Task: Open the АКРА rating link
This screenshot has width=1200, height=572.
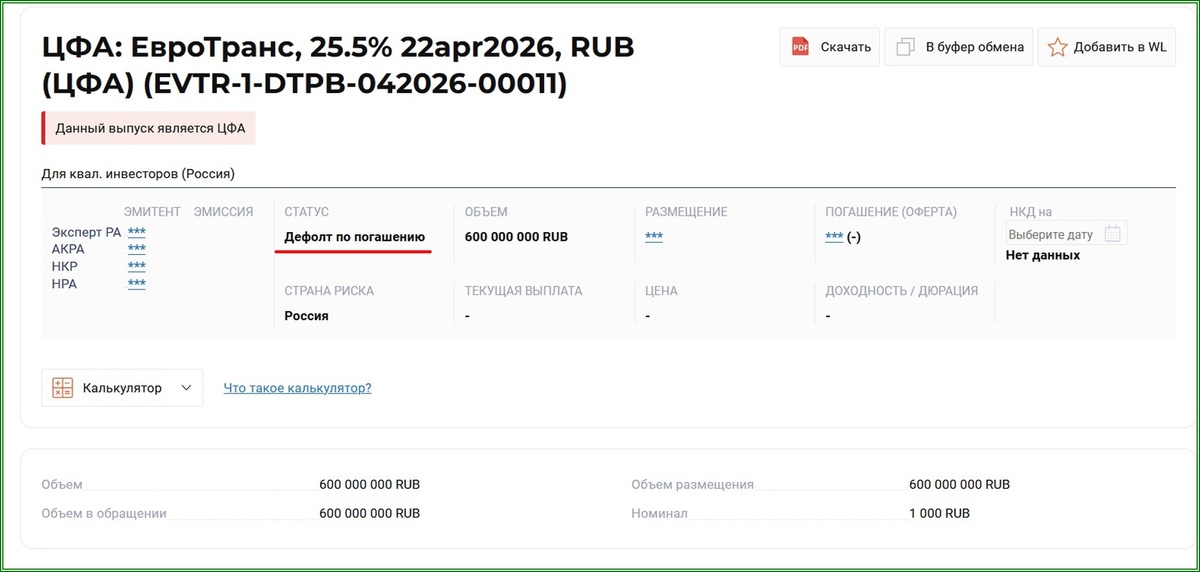Action: pyautogui.click(x=137, y=250)
